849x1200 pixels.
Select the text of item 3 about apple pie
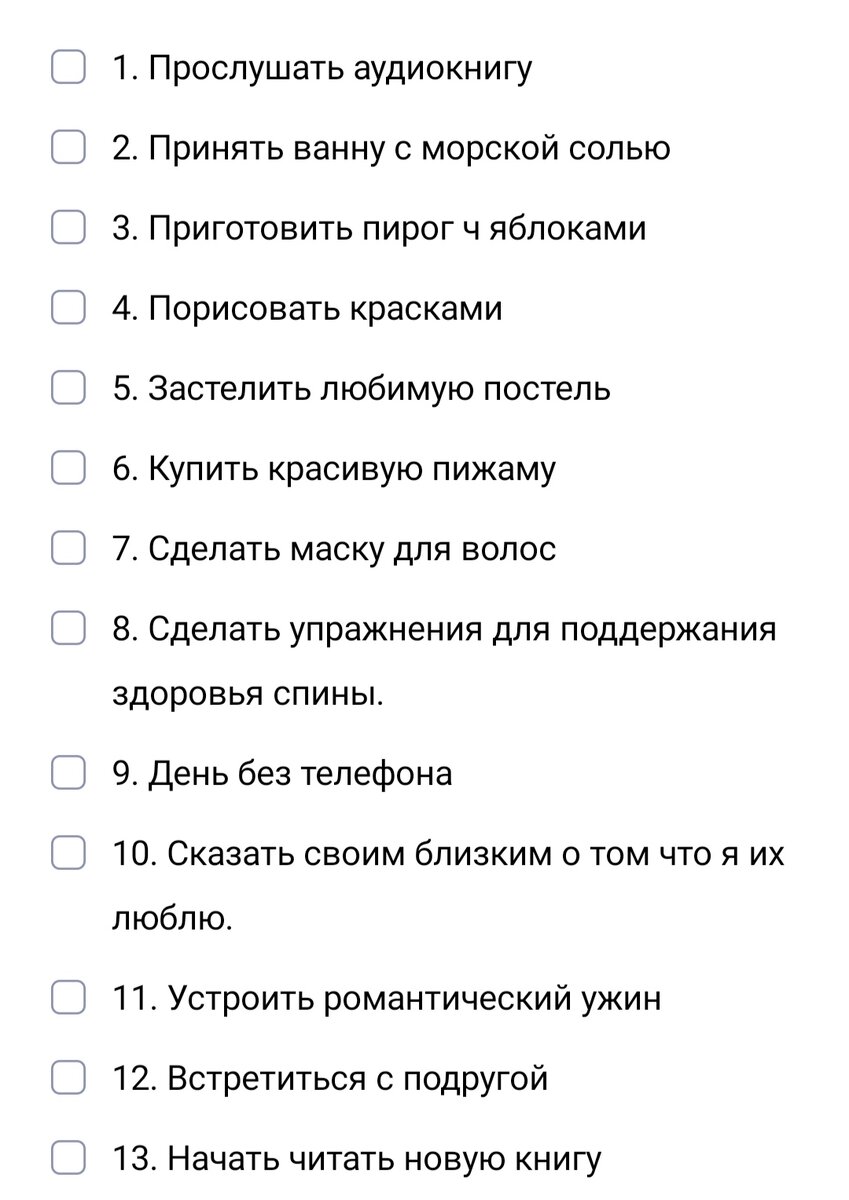[380, 228]
